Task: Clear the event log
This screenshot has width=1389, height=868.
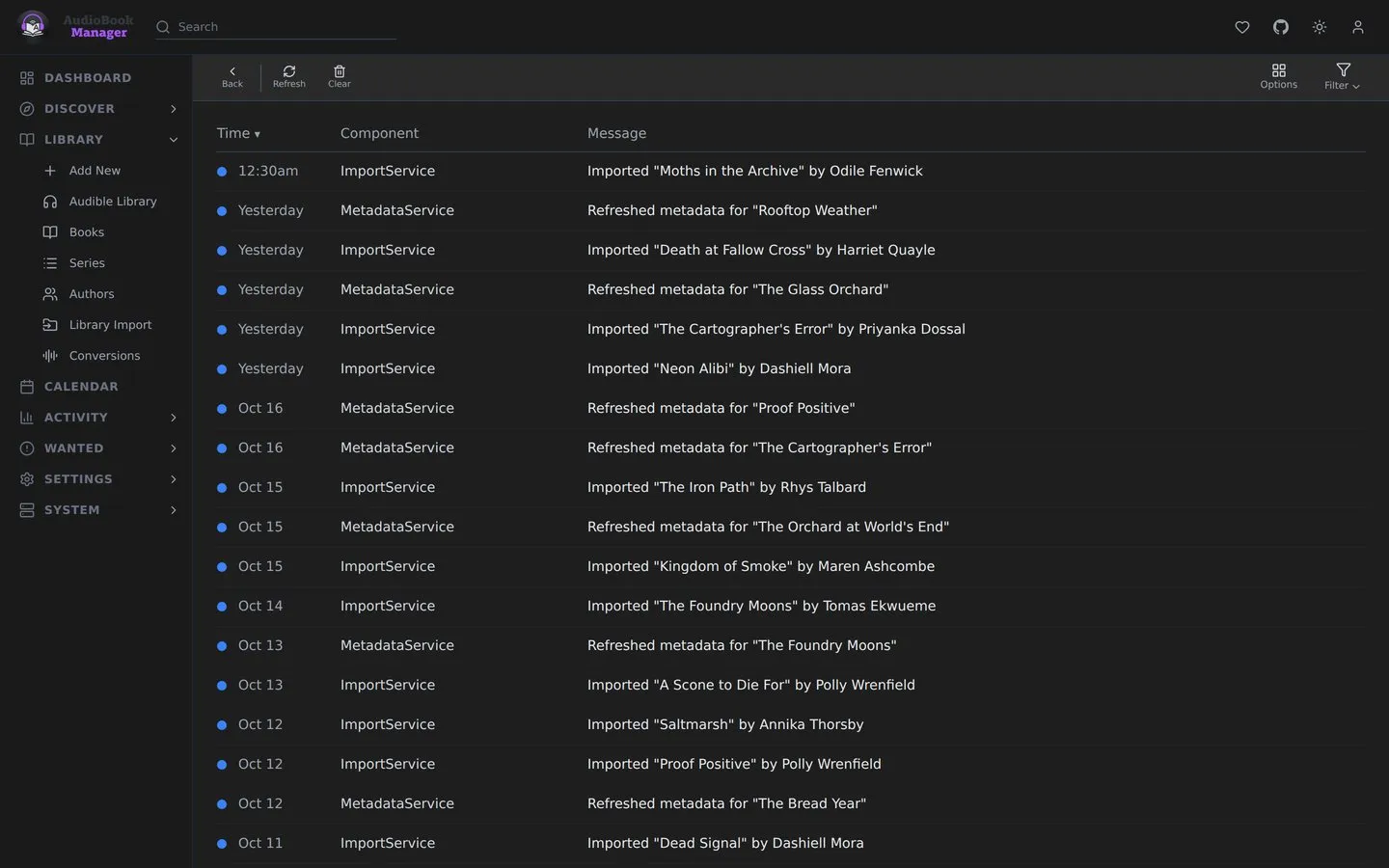Action: (340, 77)
